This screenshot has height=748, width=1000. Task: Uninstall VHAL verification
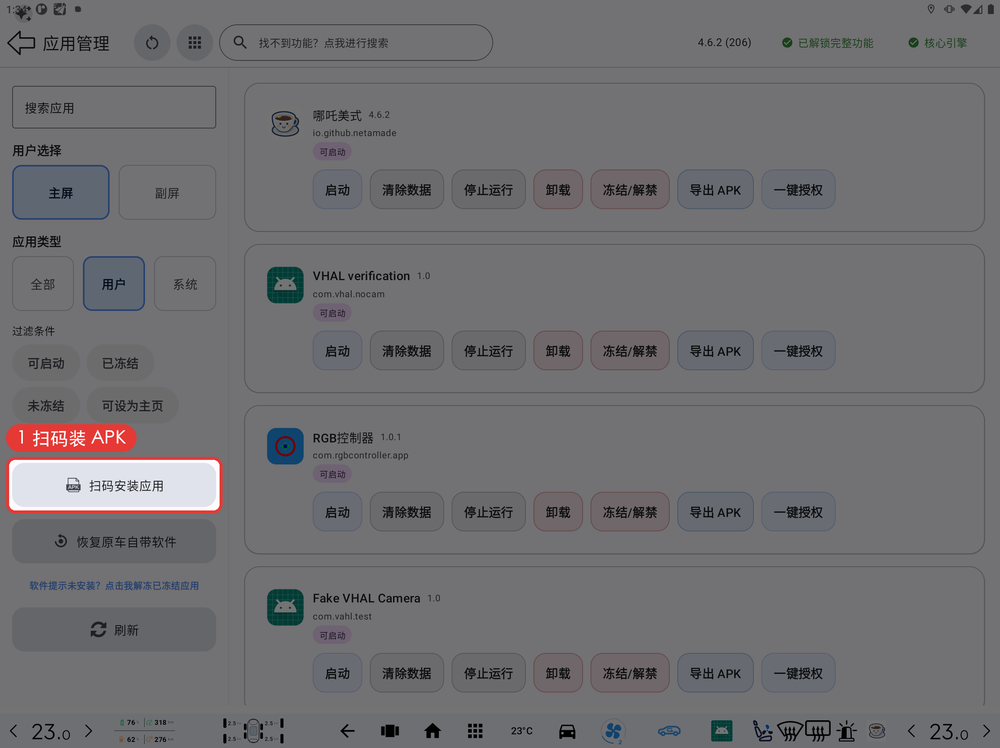[x=558, y=351]
